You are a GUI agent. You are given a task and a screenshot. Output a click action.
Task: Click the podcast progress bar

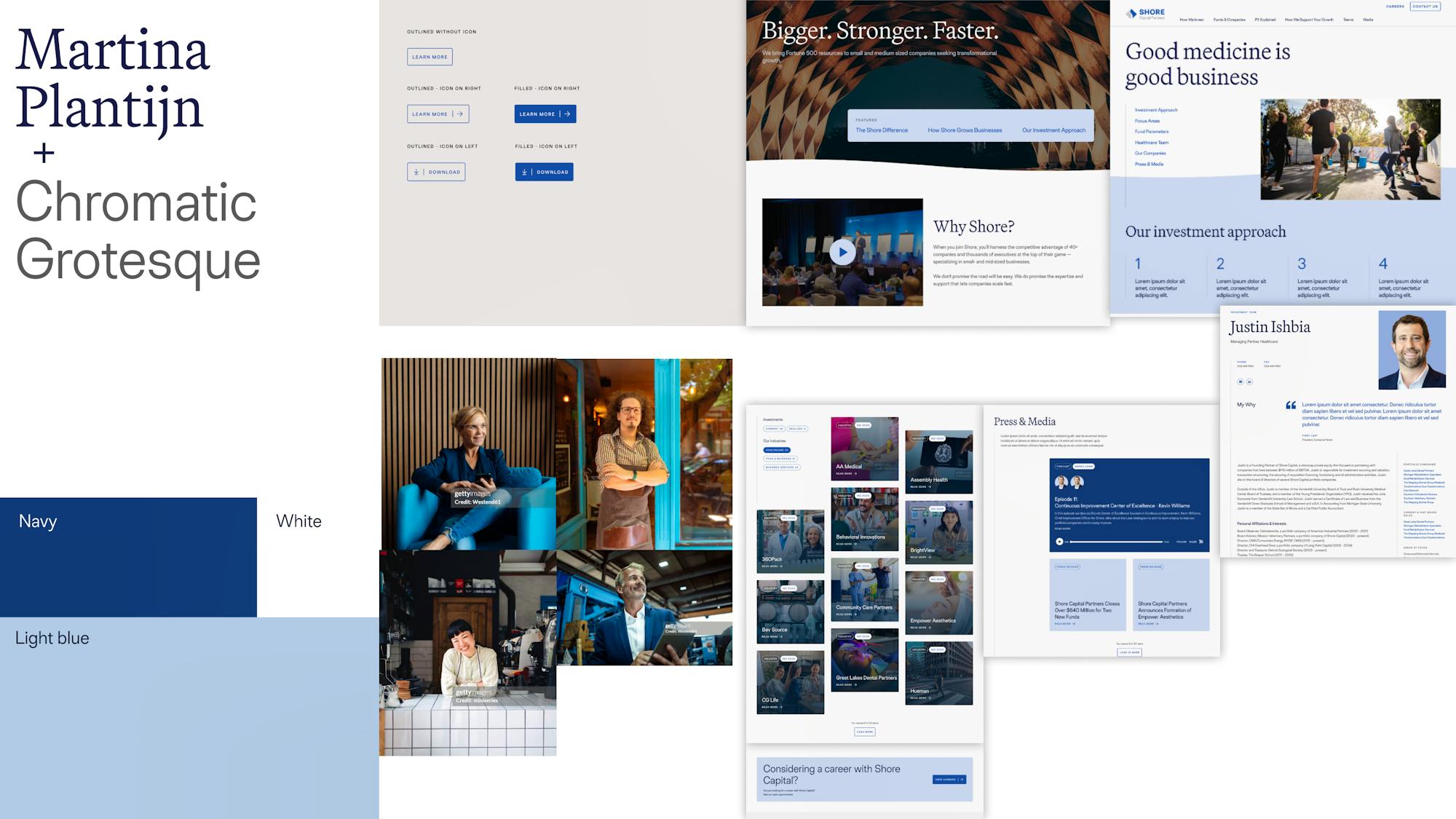point(1116,542)
